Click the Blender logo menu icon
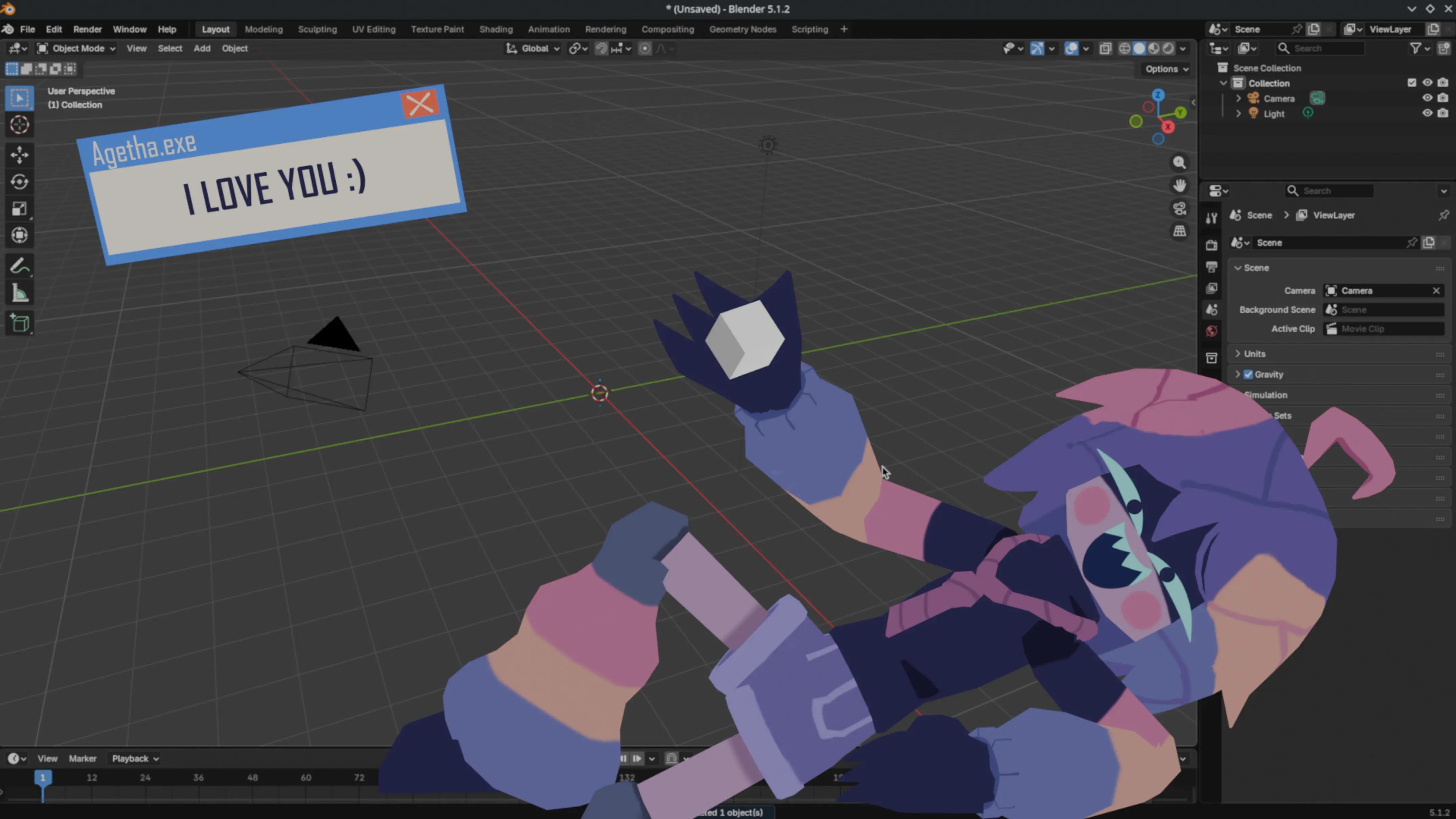This screenshot has height=819, width=1456. (8, 29)
